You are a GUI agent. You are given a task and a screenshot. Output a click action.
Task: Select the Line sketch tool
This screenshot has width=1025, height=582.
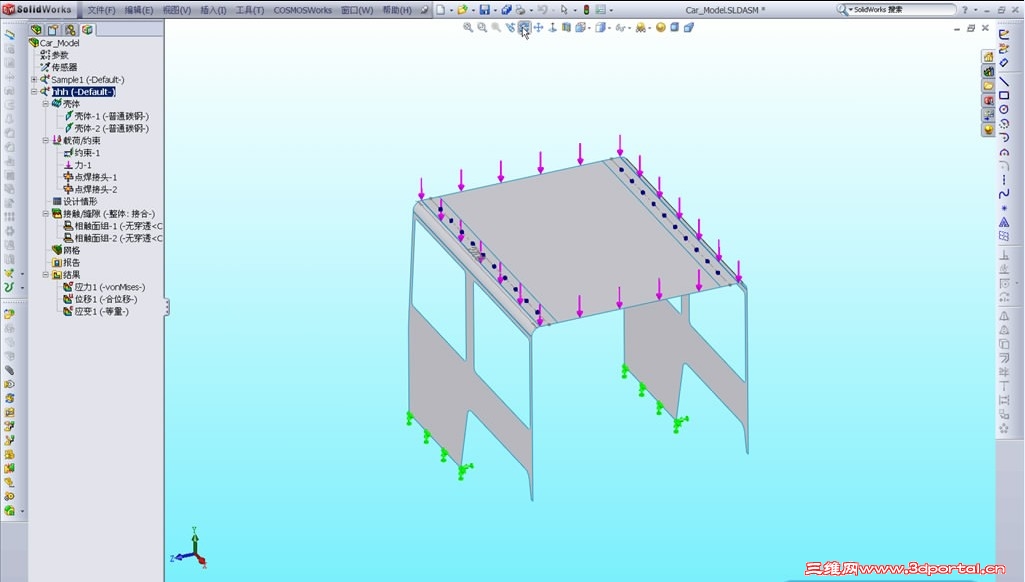click(1004, 82)
